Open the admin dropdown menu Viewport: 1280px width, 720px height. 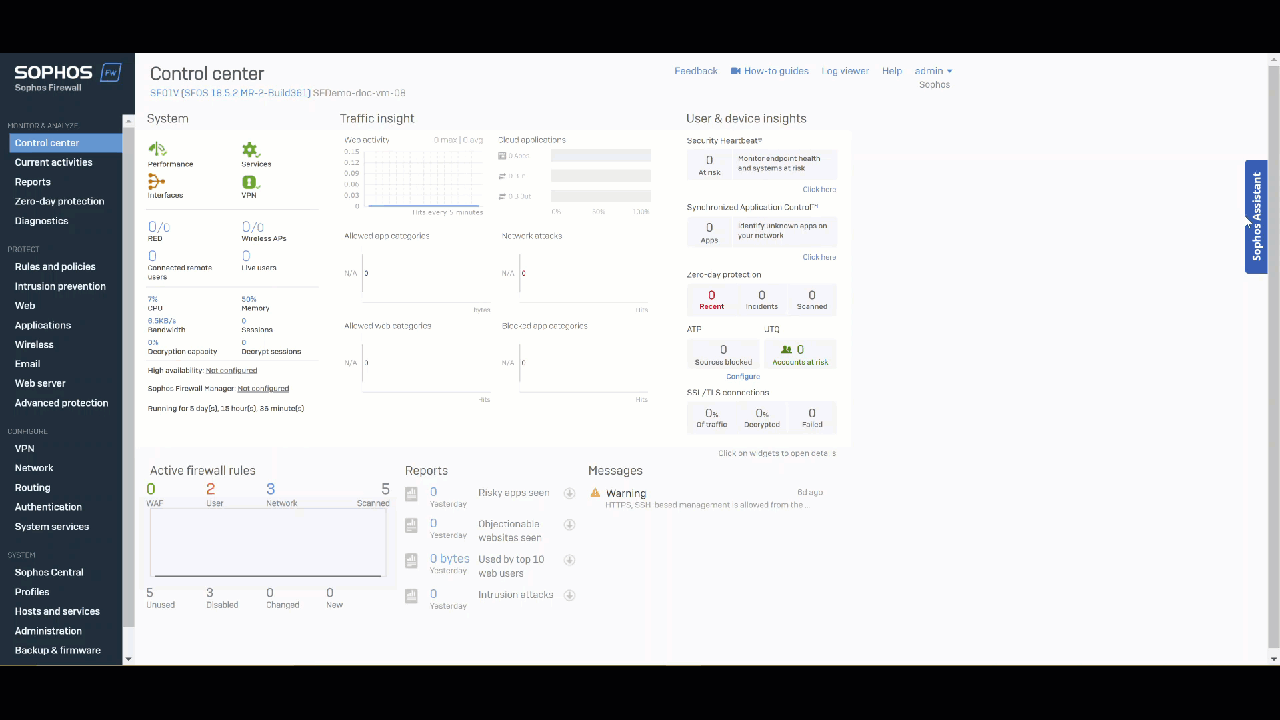click(933, 71)
